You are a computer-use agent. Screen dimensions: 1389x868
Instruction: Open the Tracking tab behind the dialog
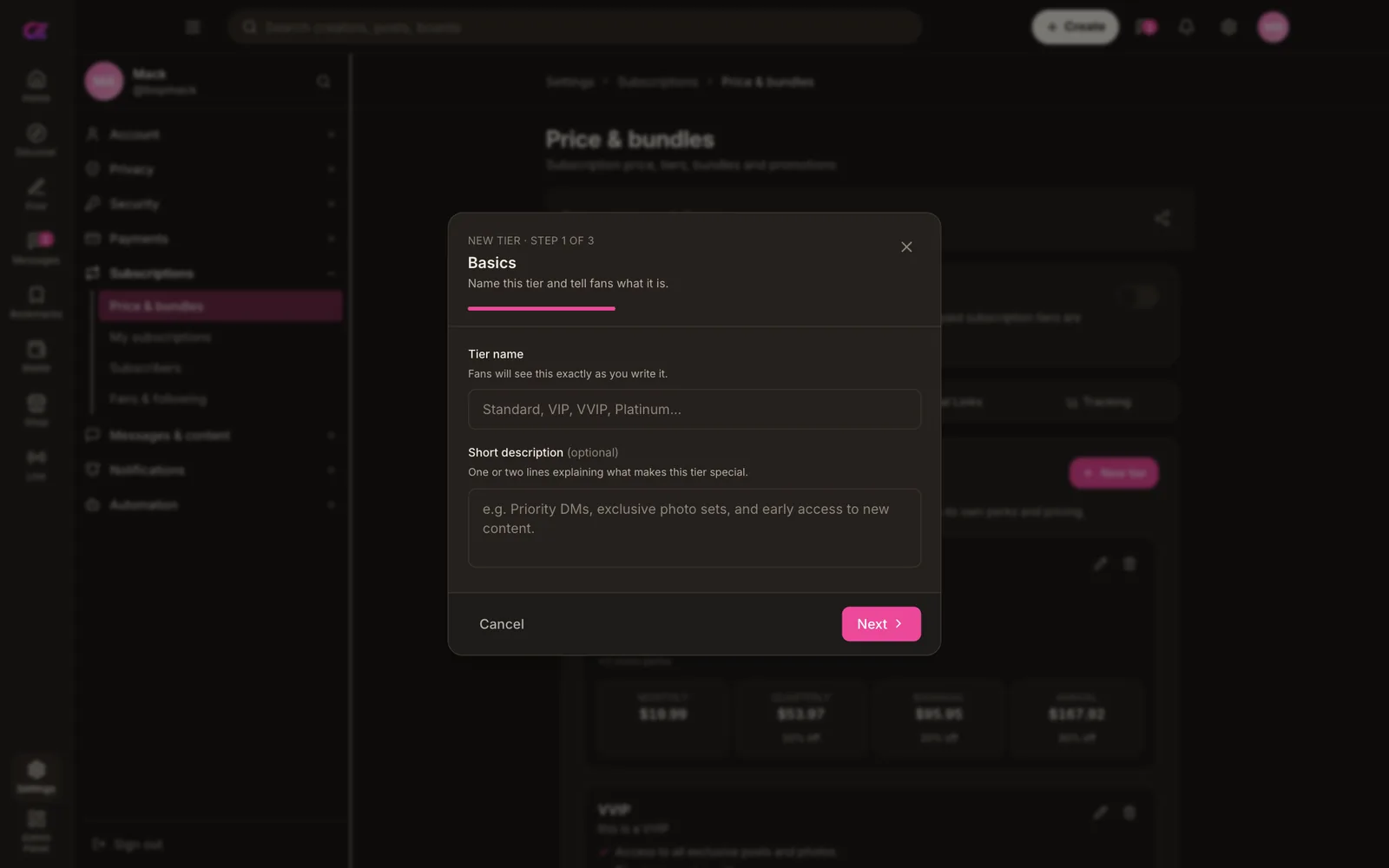point(1098,402)
